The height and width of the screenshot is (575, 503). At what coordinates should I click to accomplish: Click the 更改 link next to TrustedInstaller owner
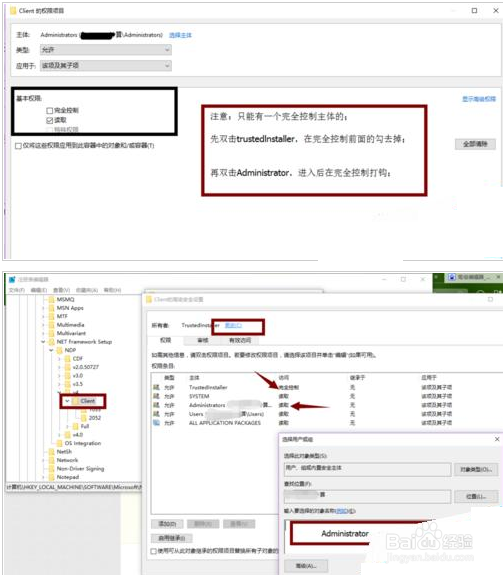pyautogui.click(x=233, y=325)
